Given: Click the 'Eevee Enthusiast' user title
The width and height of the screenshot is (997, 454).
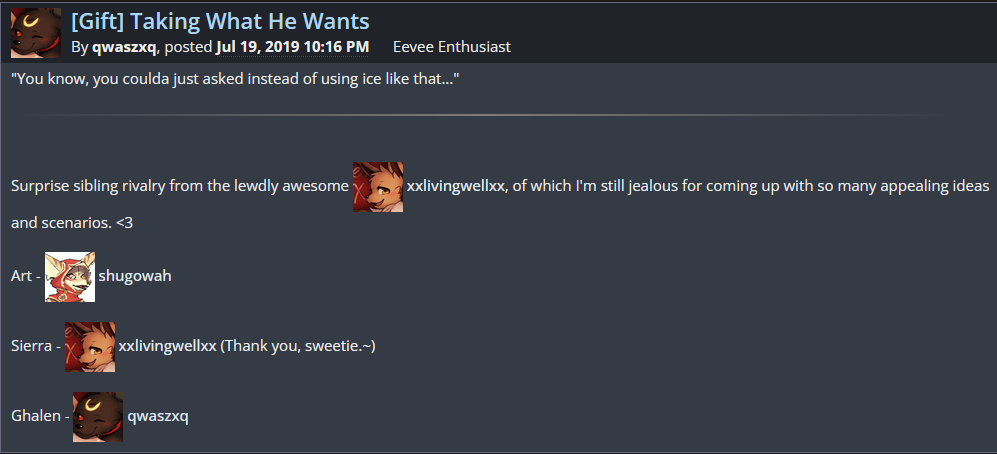Looking at the screenshot, I should tap(452, 47).
